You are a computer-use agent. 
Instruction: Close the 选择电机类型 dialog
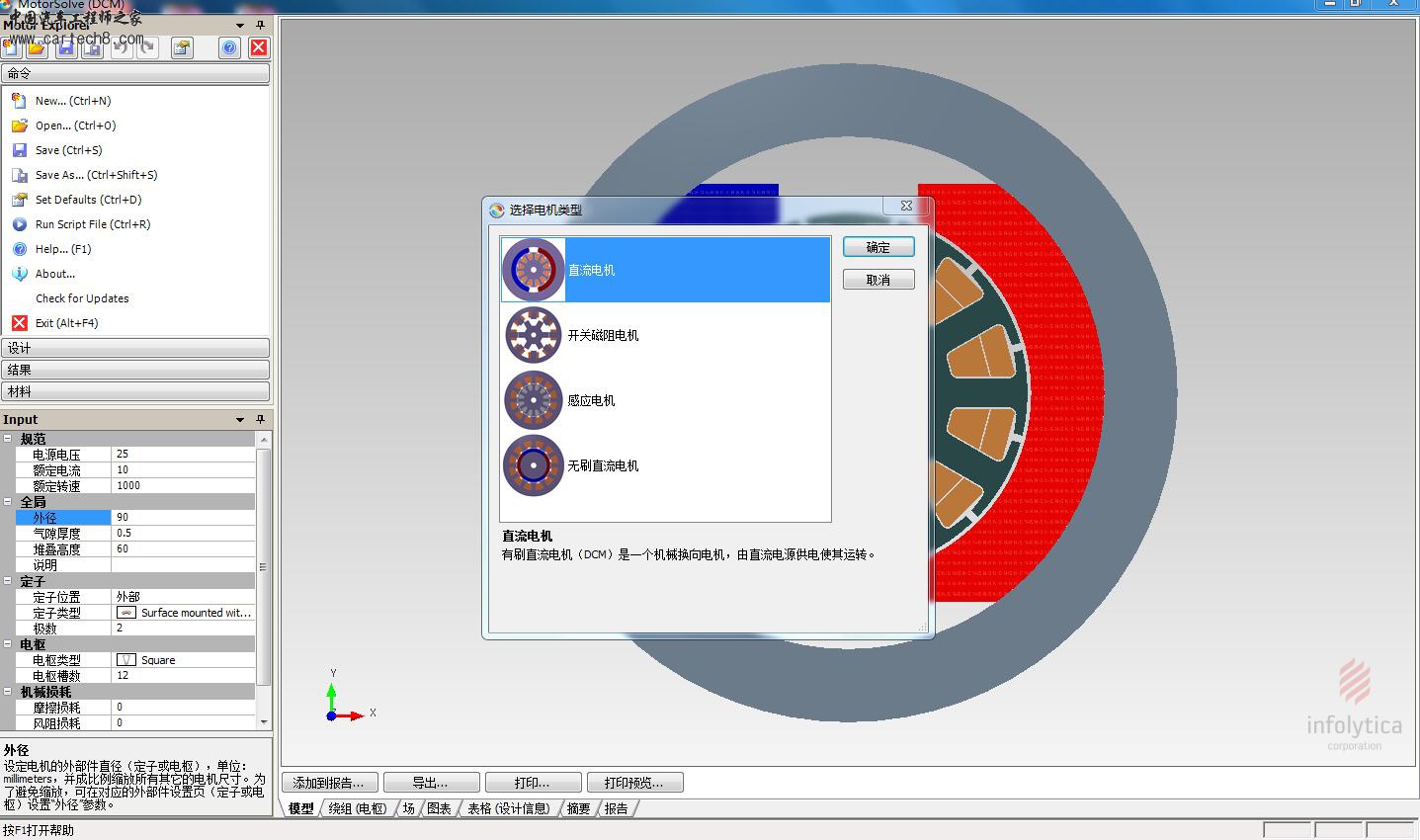click(906, 206)
